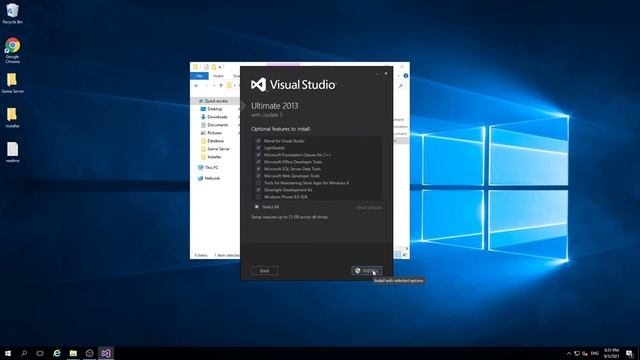This screenshot has height=360, width=640.
Task: Click the Reset Defaults link
Action: click(x=369, y=207)
